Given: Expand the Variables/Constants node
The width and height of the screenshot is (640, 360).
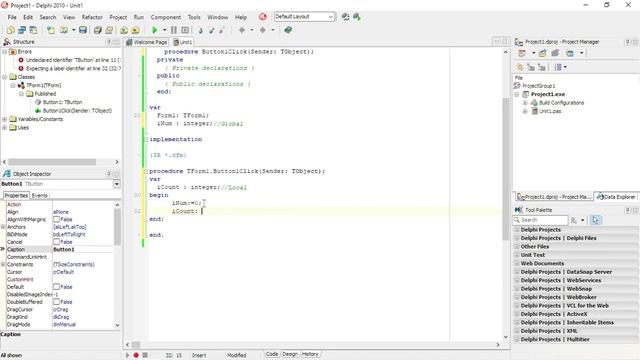Looking at the screenshot, I should 5,119.
